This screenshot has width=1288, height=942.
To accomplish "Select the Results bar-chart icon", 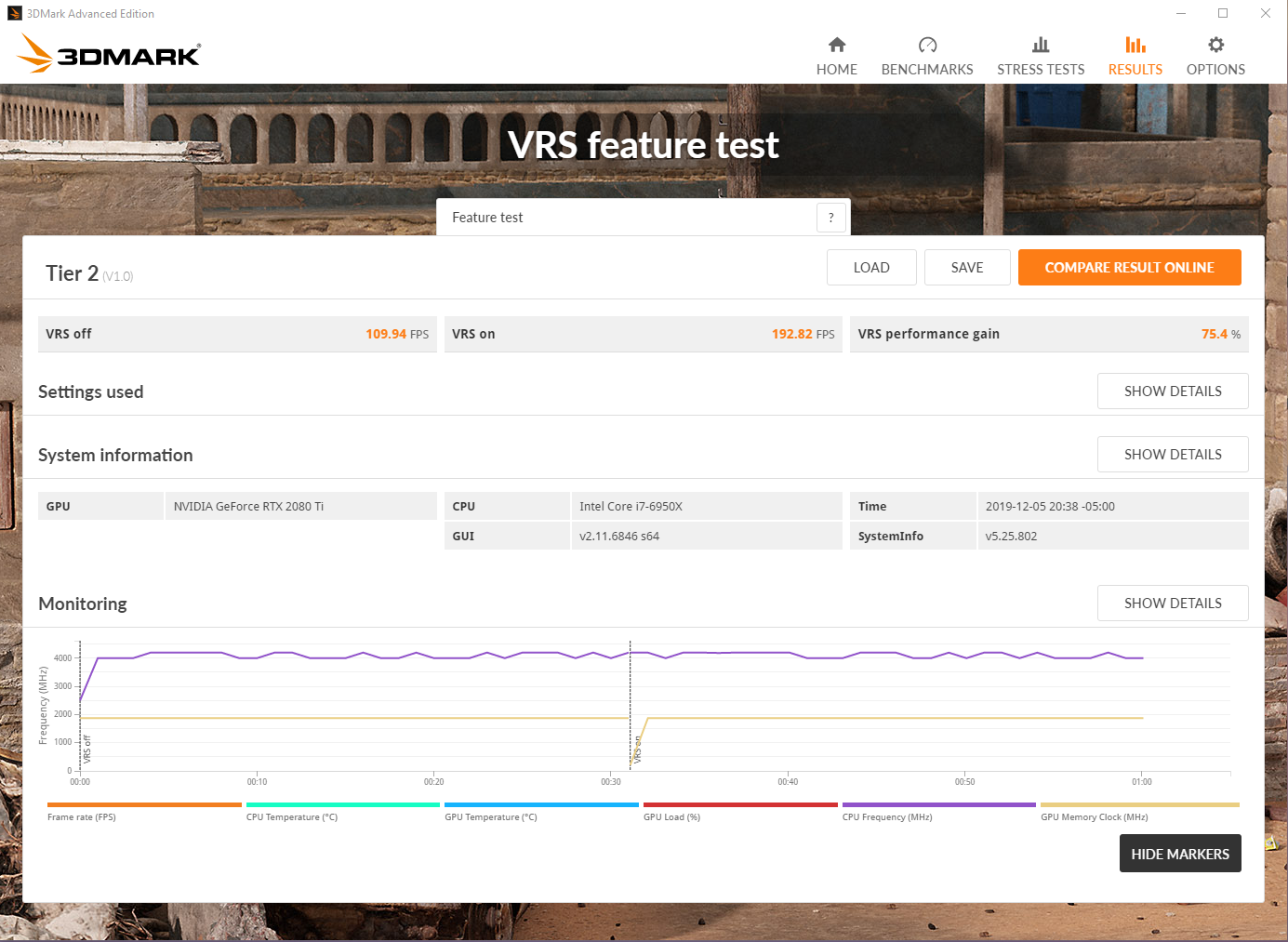I will 1135,45.
